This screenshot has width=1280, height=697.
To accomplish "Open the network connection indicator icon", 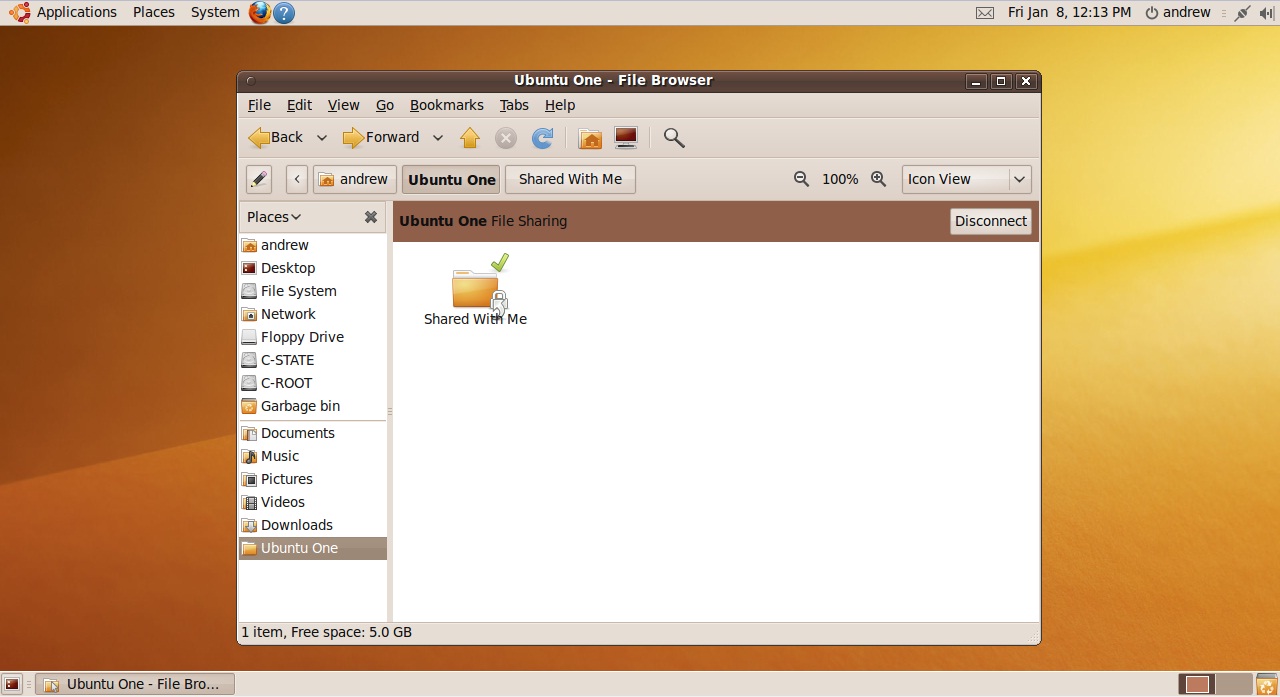I will tap(1242, 13).
